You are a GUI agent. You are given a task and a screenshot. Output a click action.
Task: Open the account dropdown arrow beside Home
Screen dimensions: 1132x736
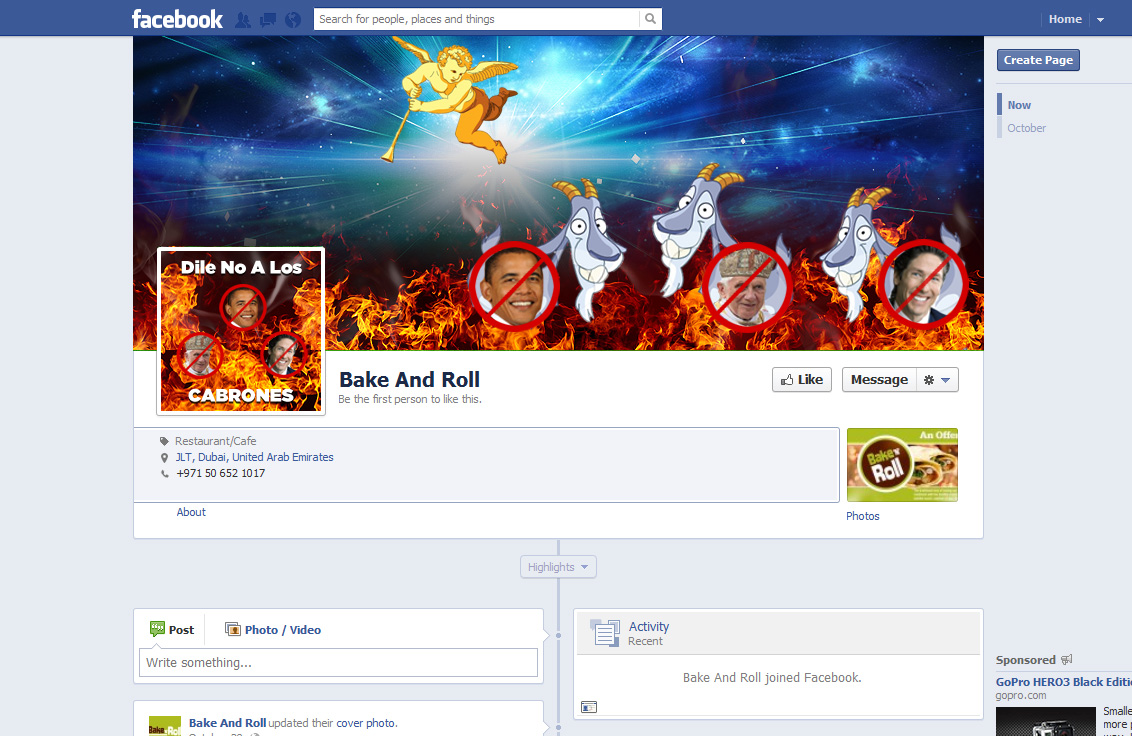coord(1100,20)
